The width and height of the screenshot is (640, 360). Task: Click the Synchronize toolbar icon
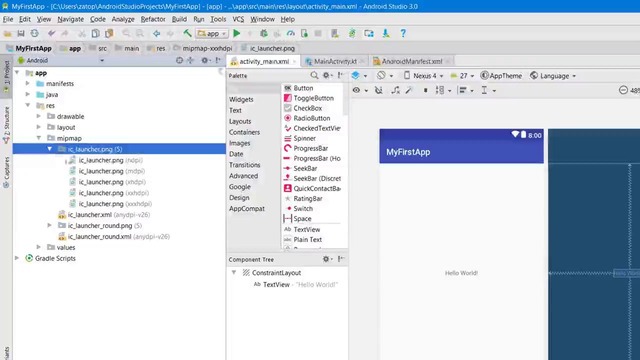pyautogui.click(x=35, y=33)
